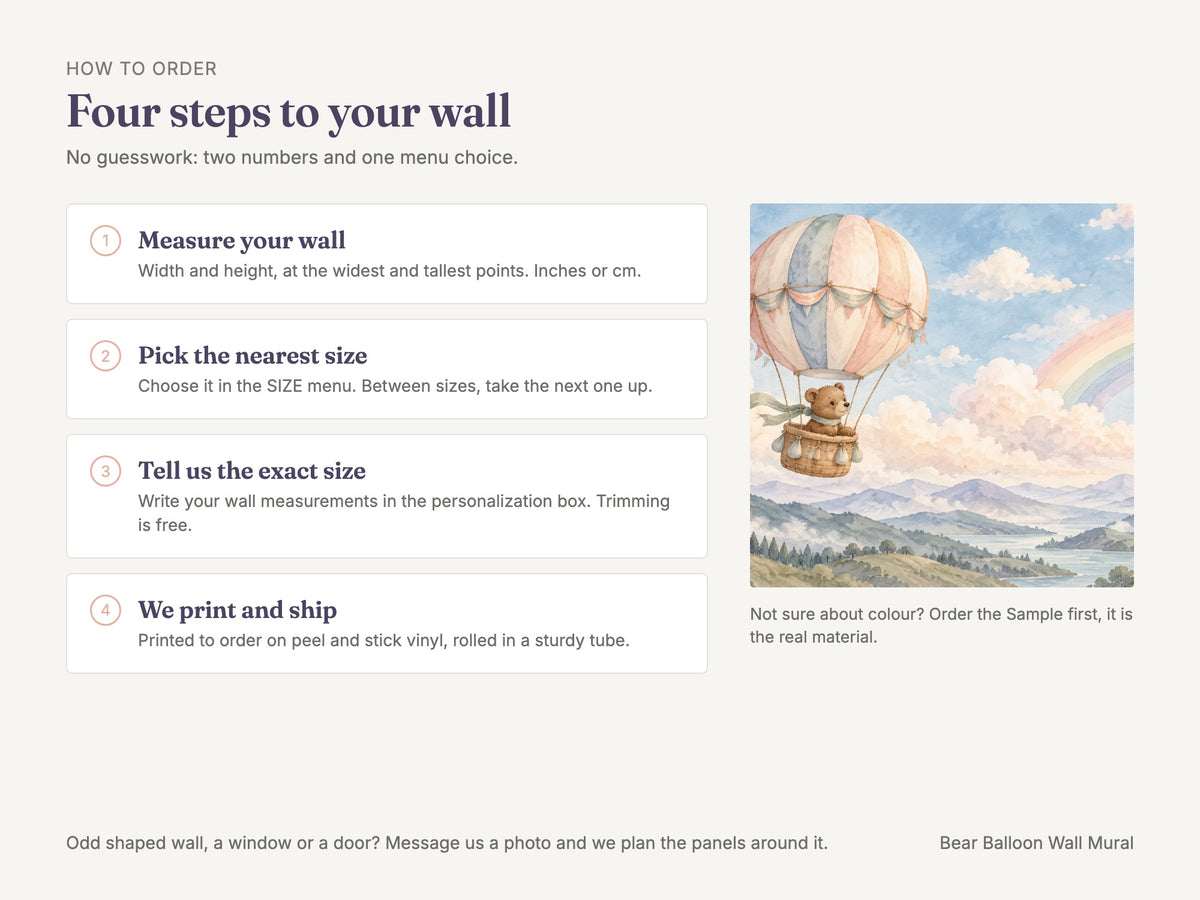This screenshot has height=900, width=1200.
Task: Click the step 4 circled number icon
Action: [105, 610]
